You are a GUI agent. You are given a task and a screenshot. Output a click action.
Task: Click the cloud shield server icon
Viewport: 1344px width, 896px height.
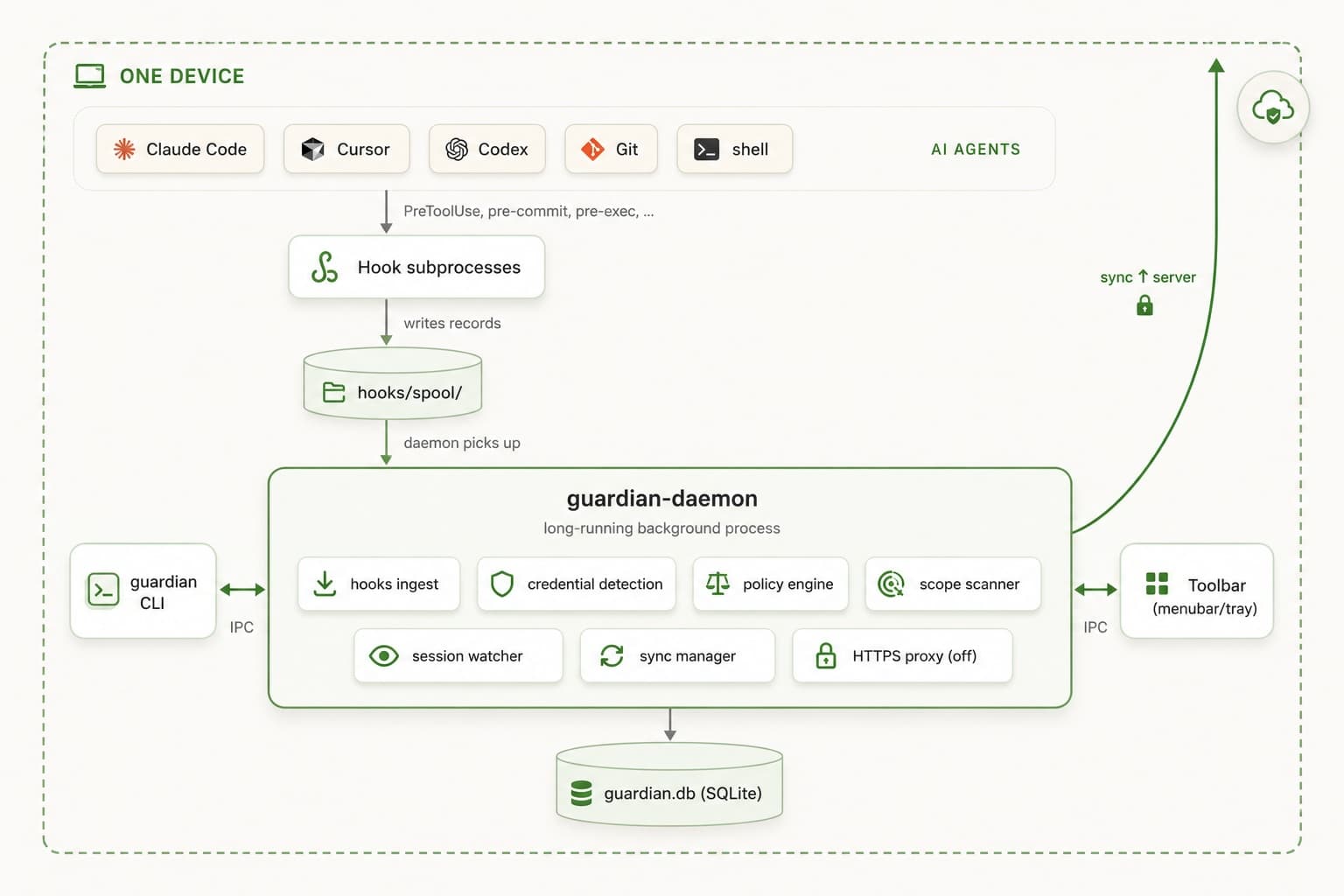tap(1273, 108)
